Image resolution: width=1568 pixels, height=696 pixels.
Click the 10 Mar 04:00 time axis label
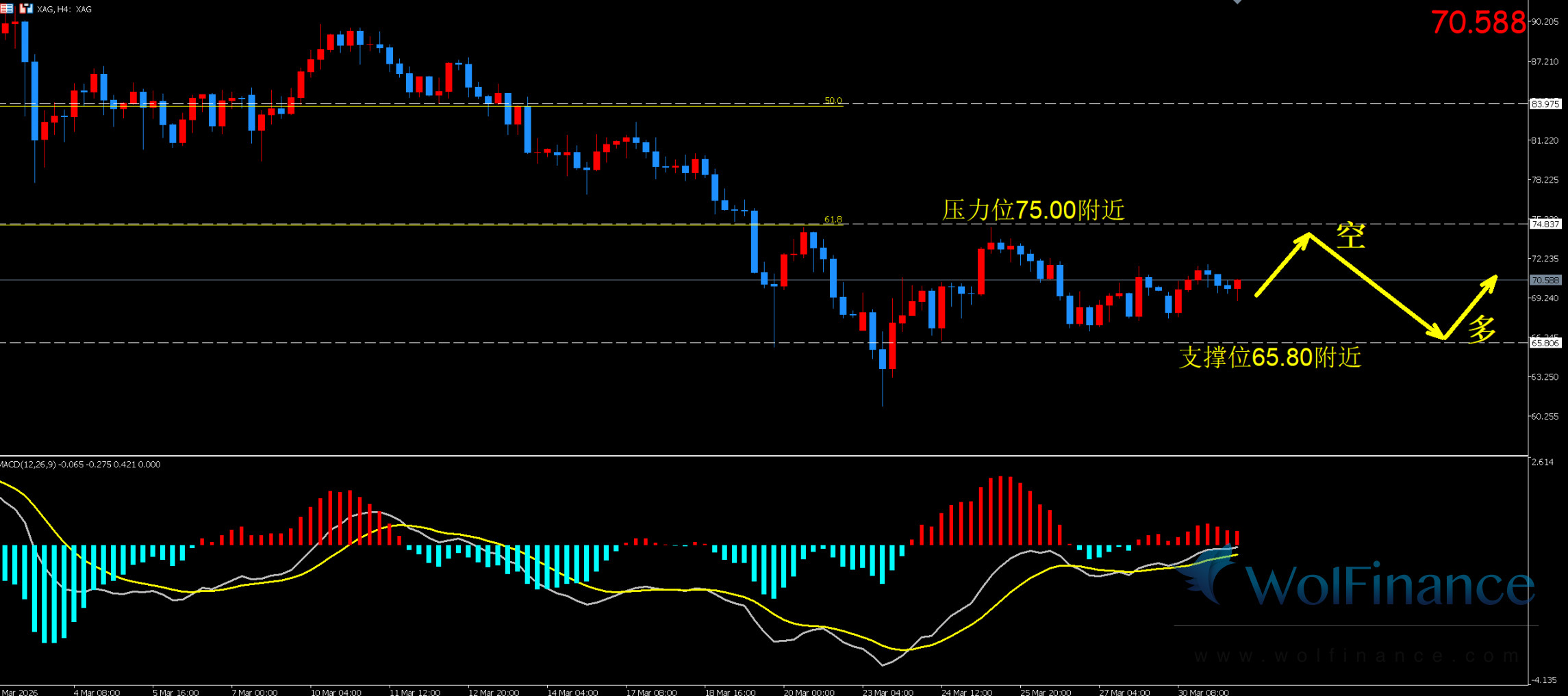(x=336, y=692)
